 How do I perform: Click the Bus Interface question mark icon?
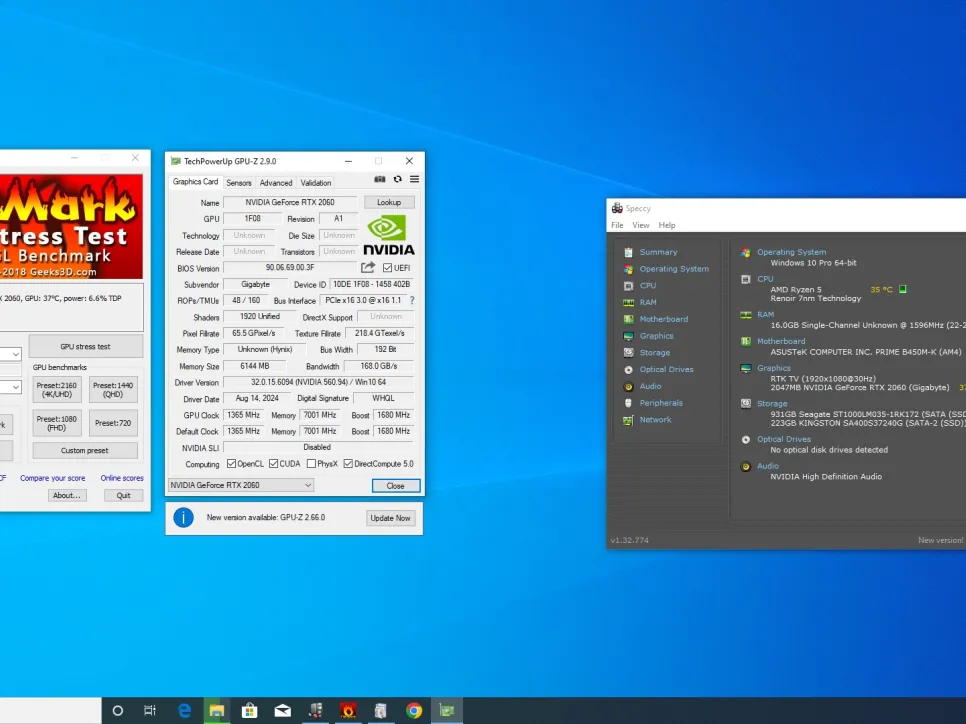(412, 301)
